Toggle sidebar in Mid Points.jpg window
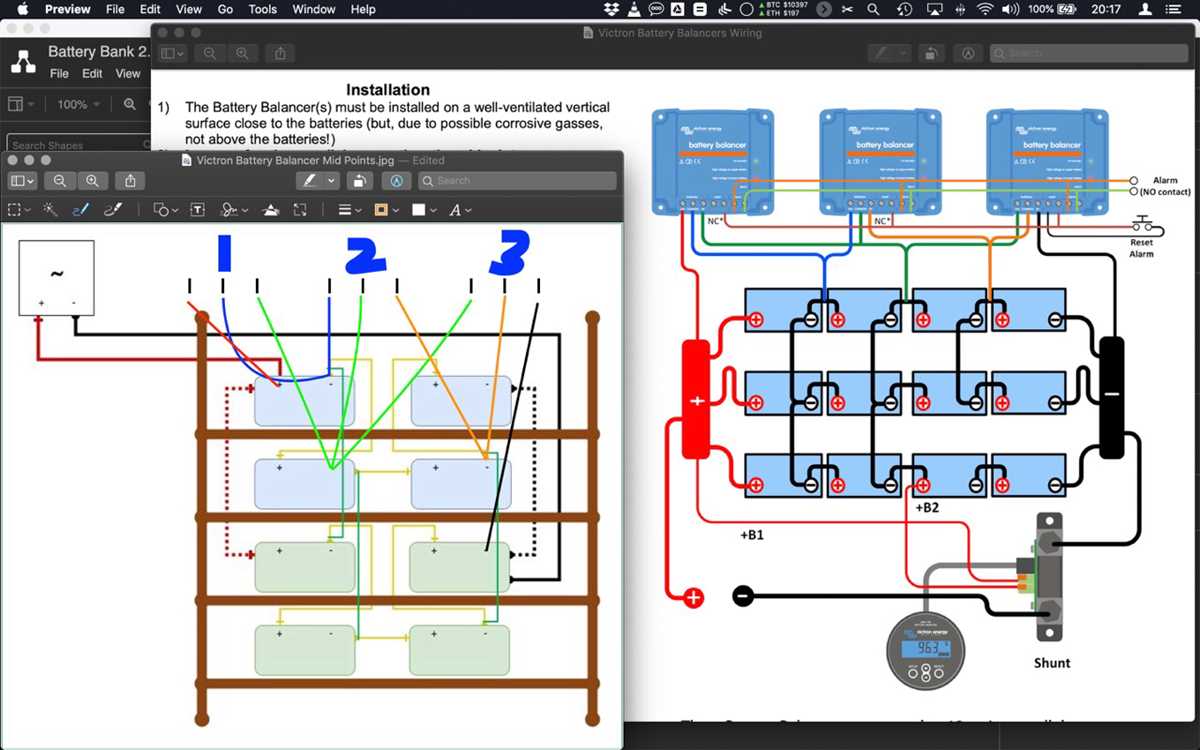 22,181
